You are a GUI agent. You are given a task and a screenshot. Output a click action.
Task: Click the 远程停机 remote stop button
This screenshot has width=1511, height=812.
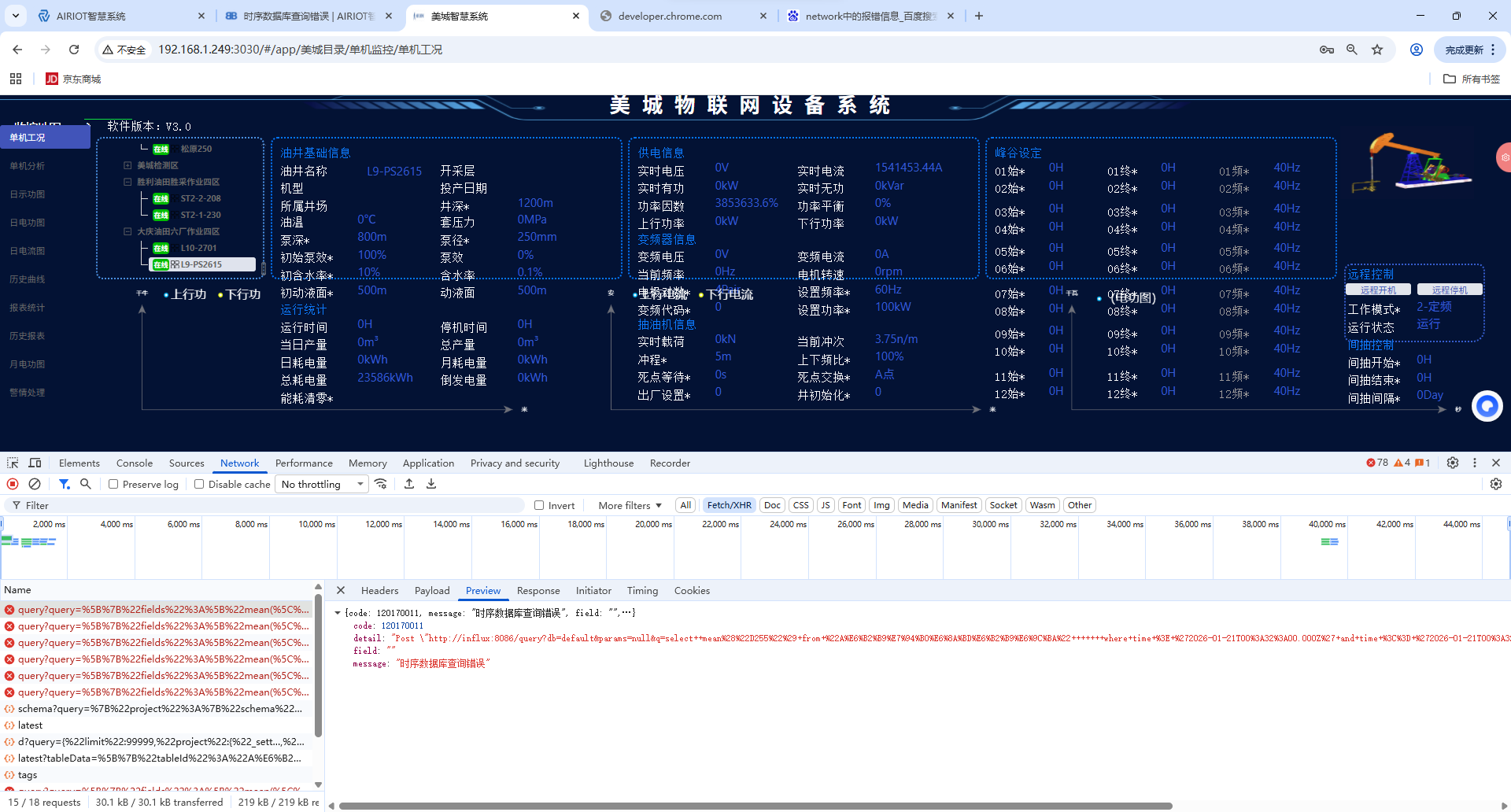coord(1450,289)
